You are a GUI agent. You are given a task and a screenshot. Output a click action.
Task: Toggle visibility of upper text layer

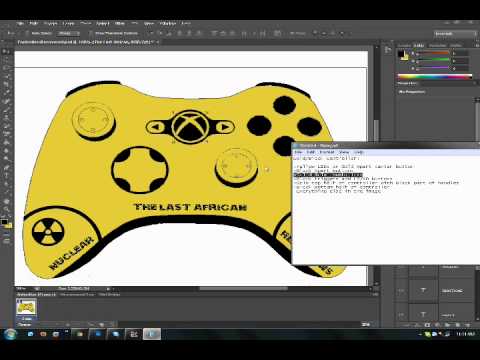pyautogui.click(x=401, y=290)
